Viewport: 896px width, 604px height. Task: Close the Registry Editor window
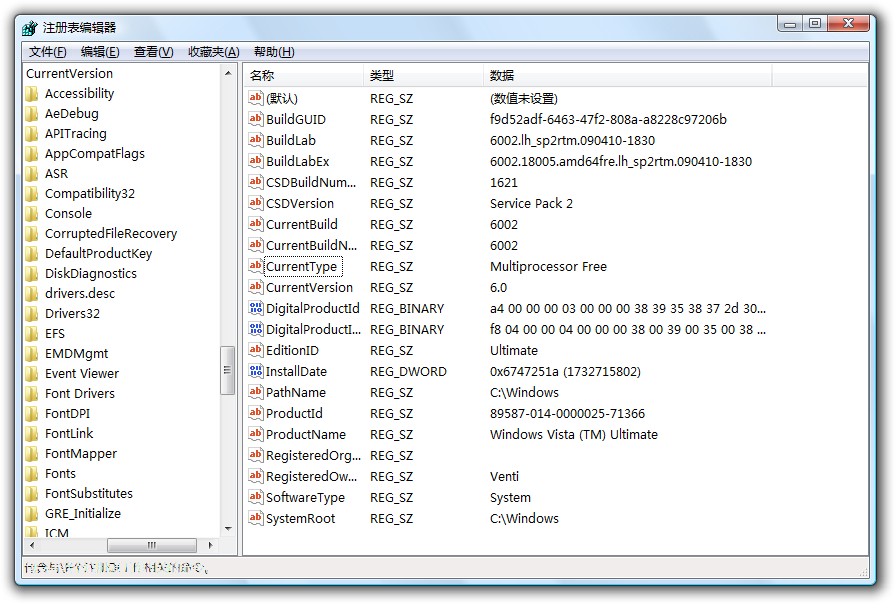[849, 23]
